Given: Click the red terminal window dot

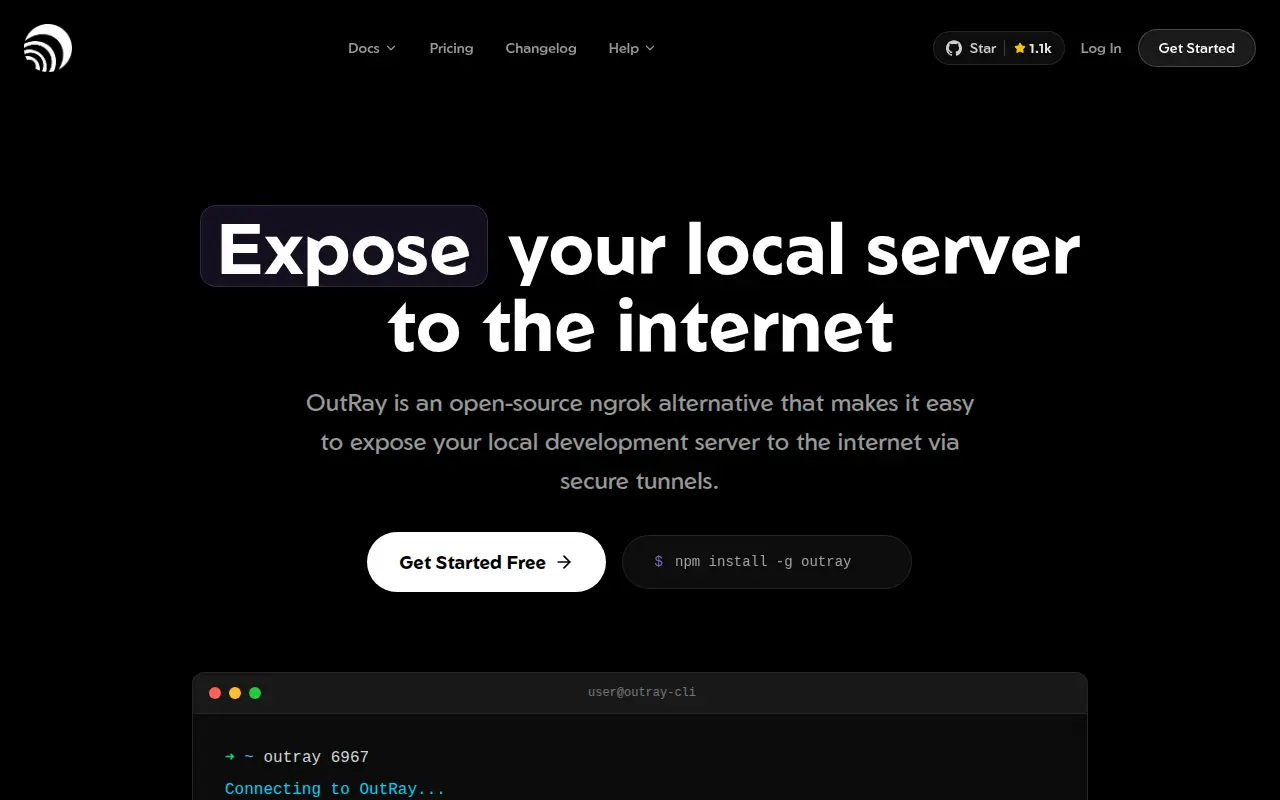Looking at the screenshot, I should pyautogui.click(x=215, y=693).
